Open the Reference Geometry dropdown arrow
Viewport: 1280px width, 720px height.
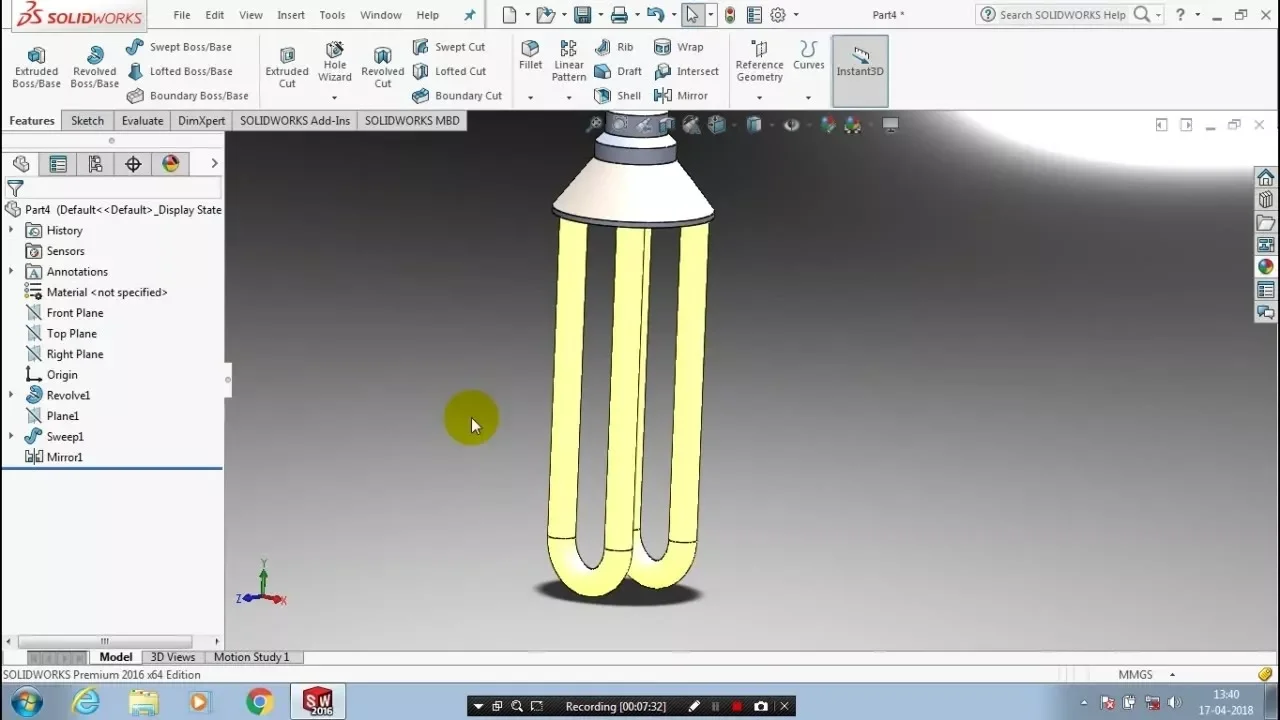(x=759, y=98)
